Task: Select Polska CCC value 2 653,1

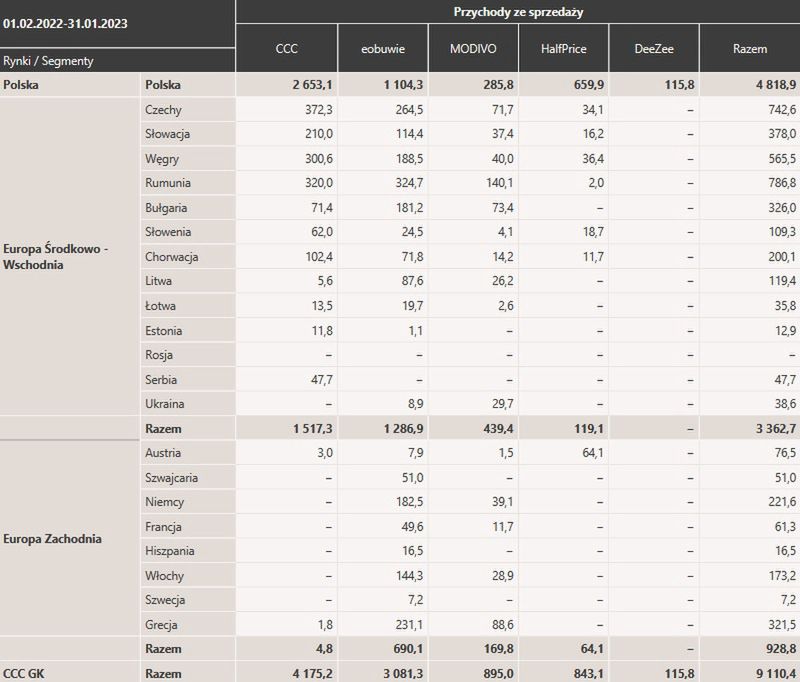Action: click(x=312, y=85)
